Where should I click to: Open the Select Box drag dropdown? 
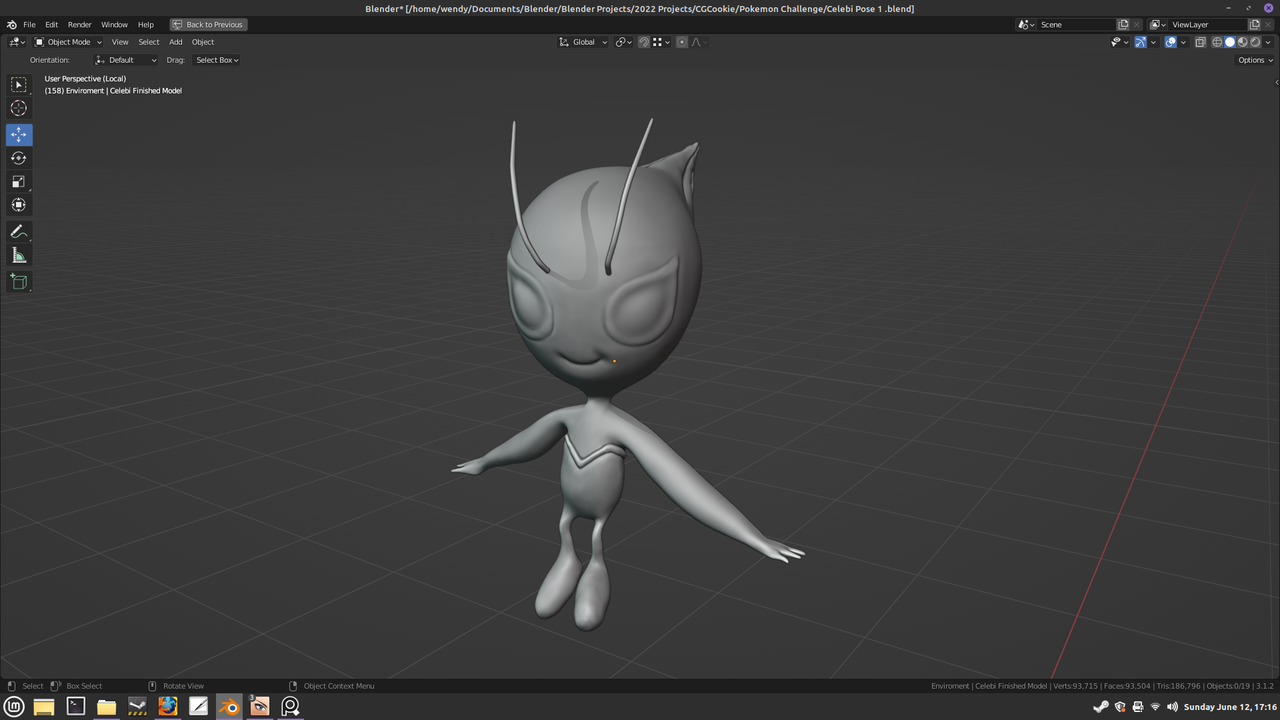tap(216, 59)
